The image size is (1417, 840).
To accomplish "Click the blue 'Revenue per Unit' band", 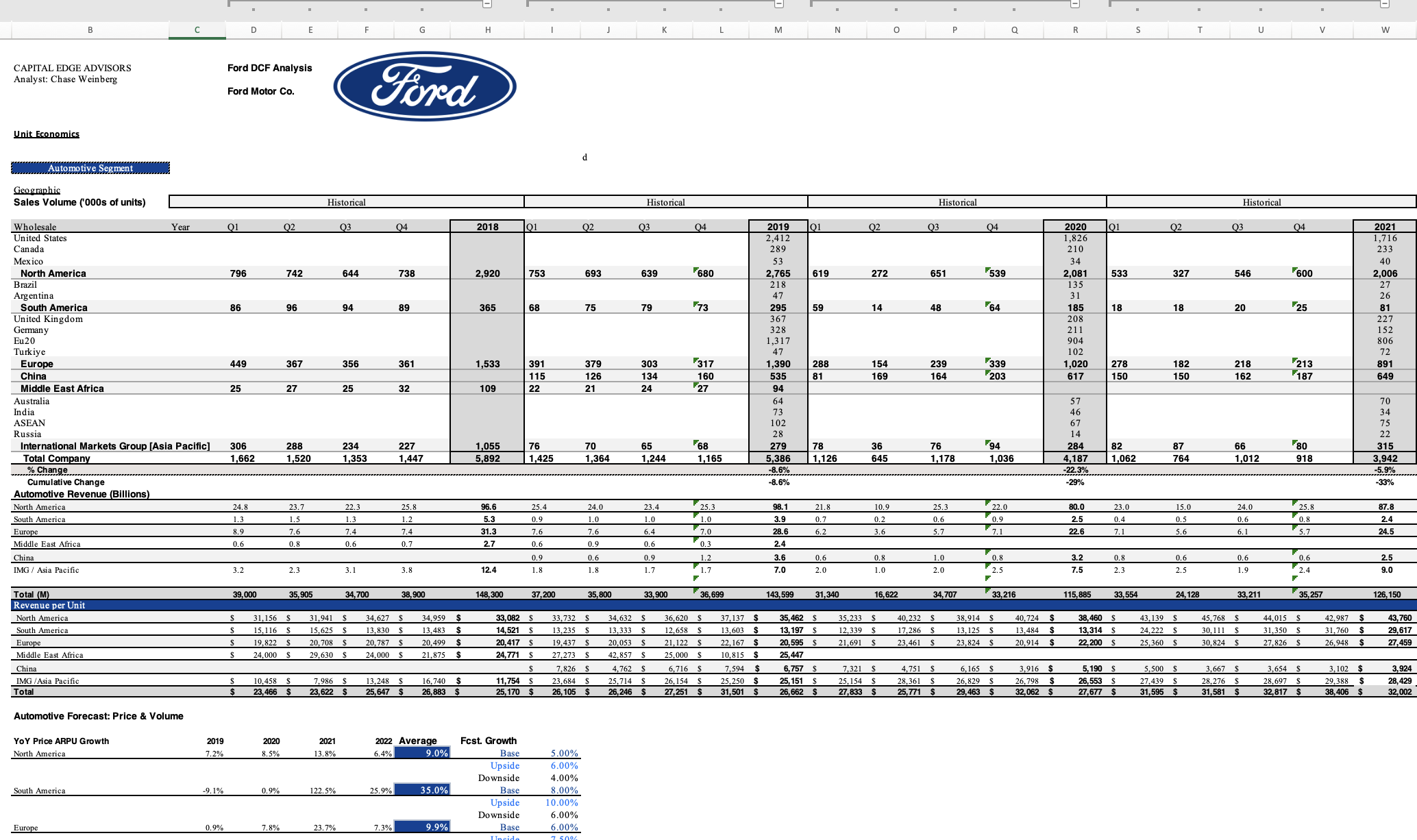I will [x=713, y=606].
